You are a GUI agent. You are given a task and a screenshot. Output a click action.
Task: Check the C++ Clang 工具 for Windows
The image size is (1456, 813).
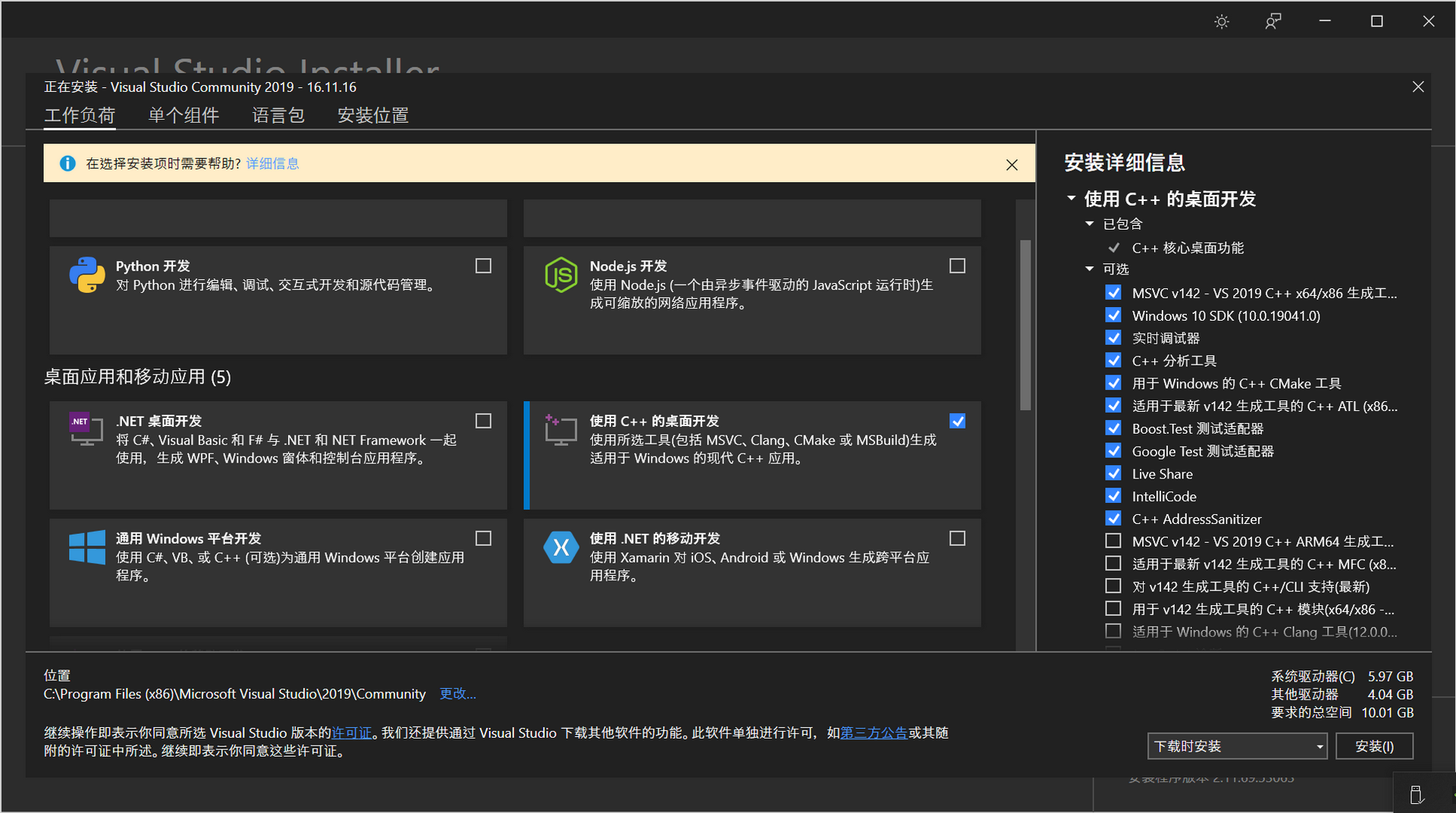coord(1113,632)
